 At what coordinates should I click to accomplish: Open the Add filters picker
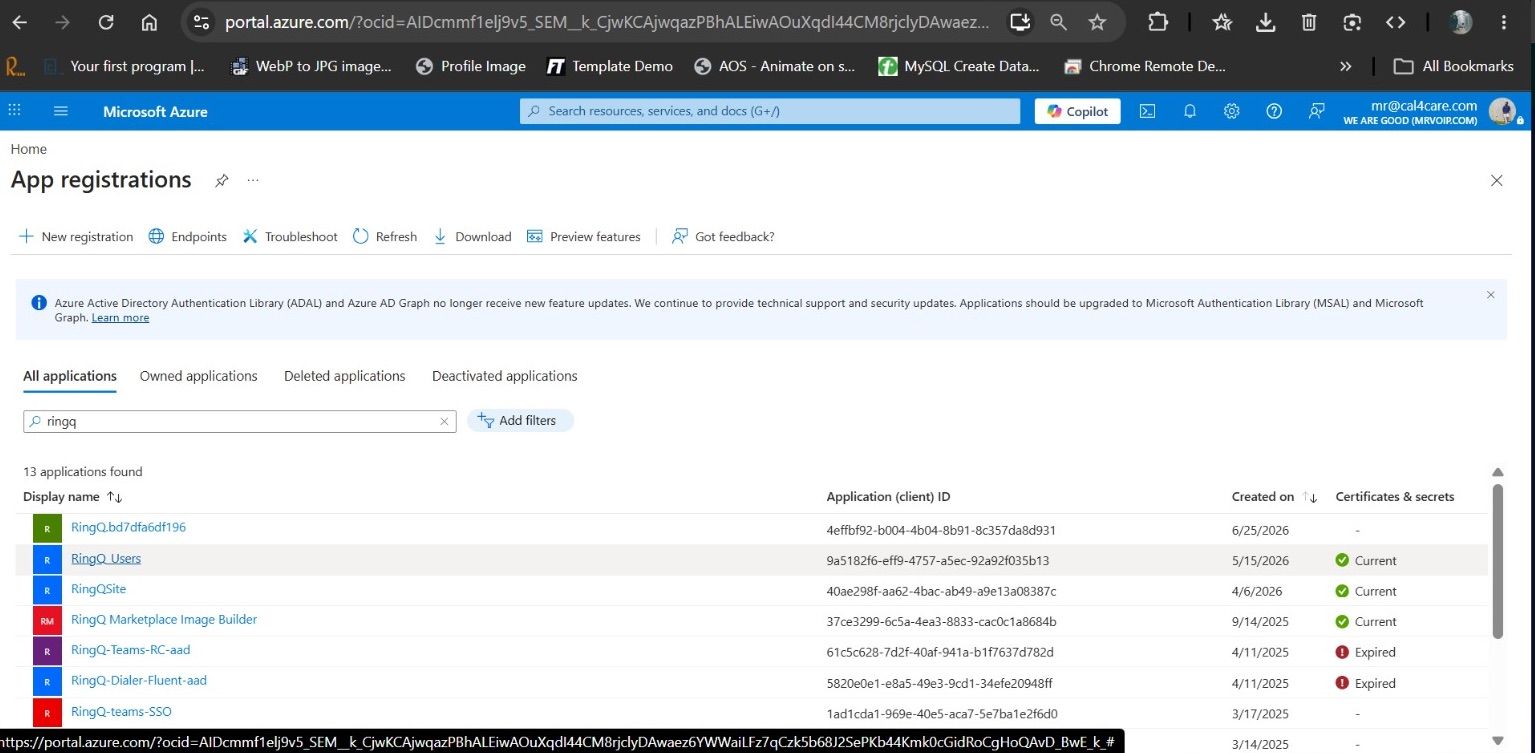520,421
